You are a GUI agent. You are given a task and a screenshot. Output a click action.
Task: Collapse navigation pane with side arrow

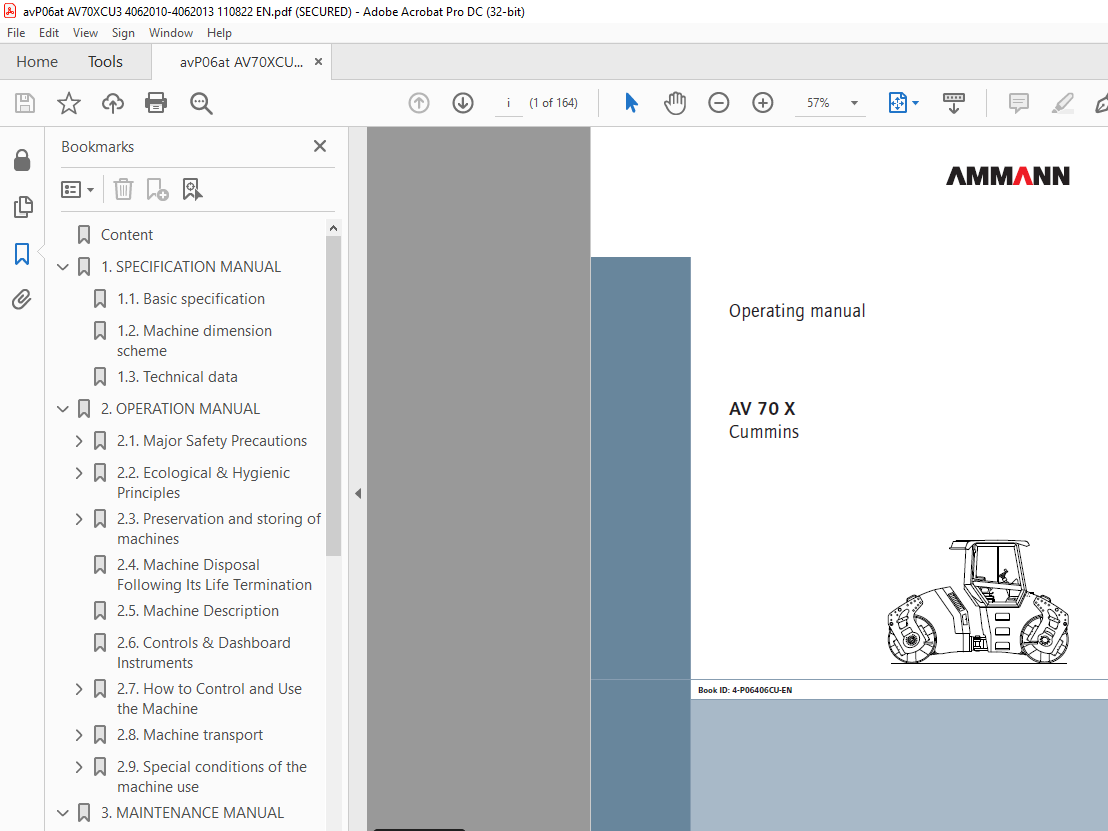click(x=358, y=493)
